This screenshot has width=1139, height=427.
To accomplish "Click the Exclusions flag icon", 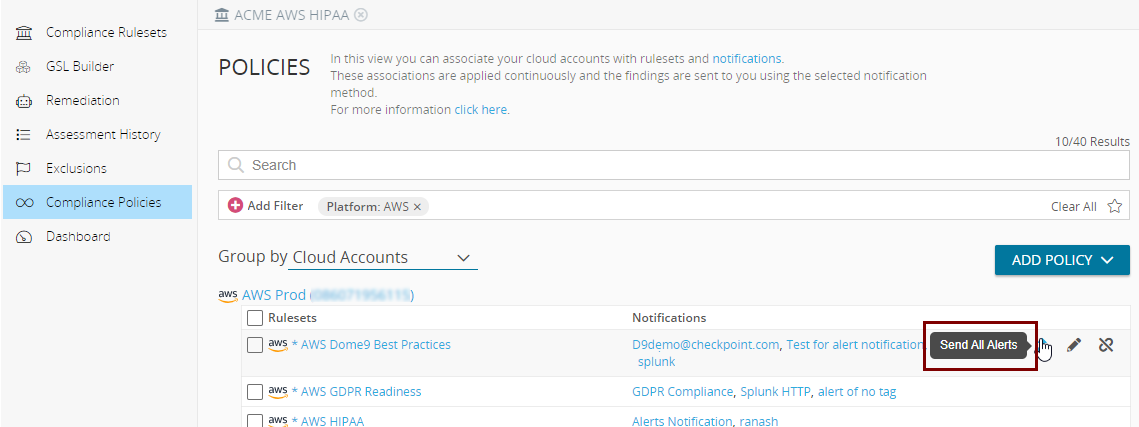I will (24, 168).
